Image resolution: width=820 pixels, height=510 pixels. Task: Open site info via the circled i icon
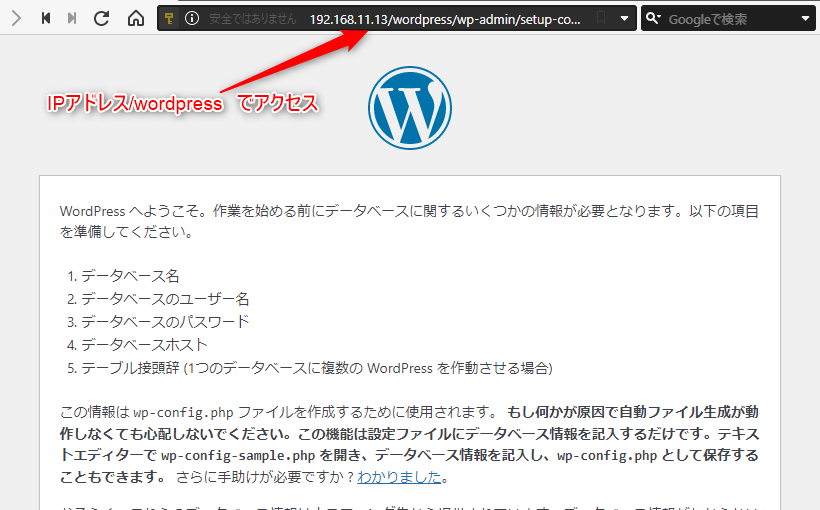click(x=191, y=19)
